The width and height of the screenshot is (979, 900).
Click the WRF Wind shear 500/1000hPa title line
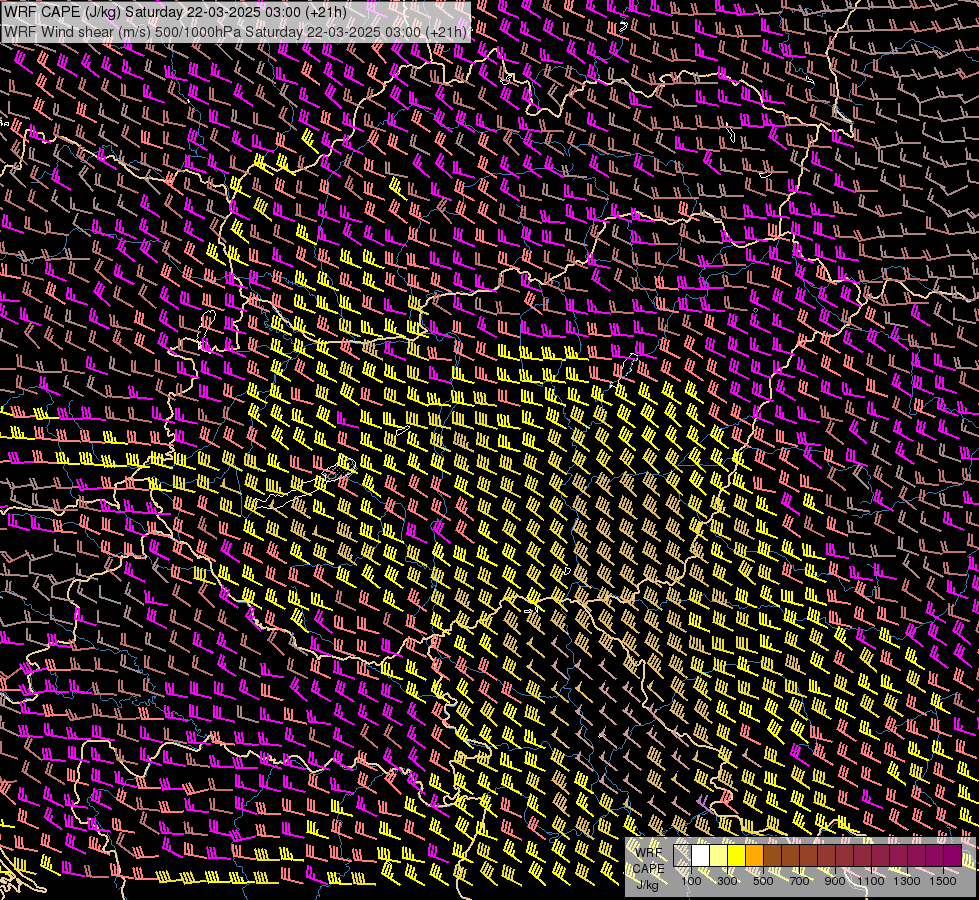235,32
